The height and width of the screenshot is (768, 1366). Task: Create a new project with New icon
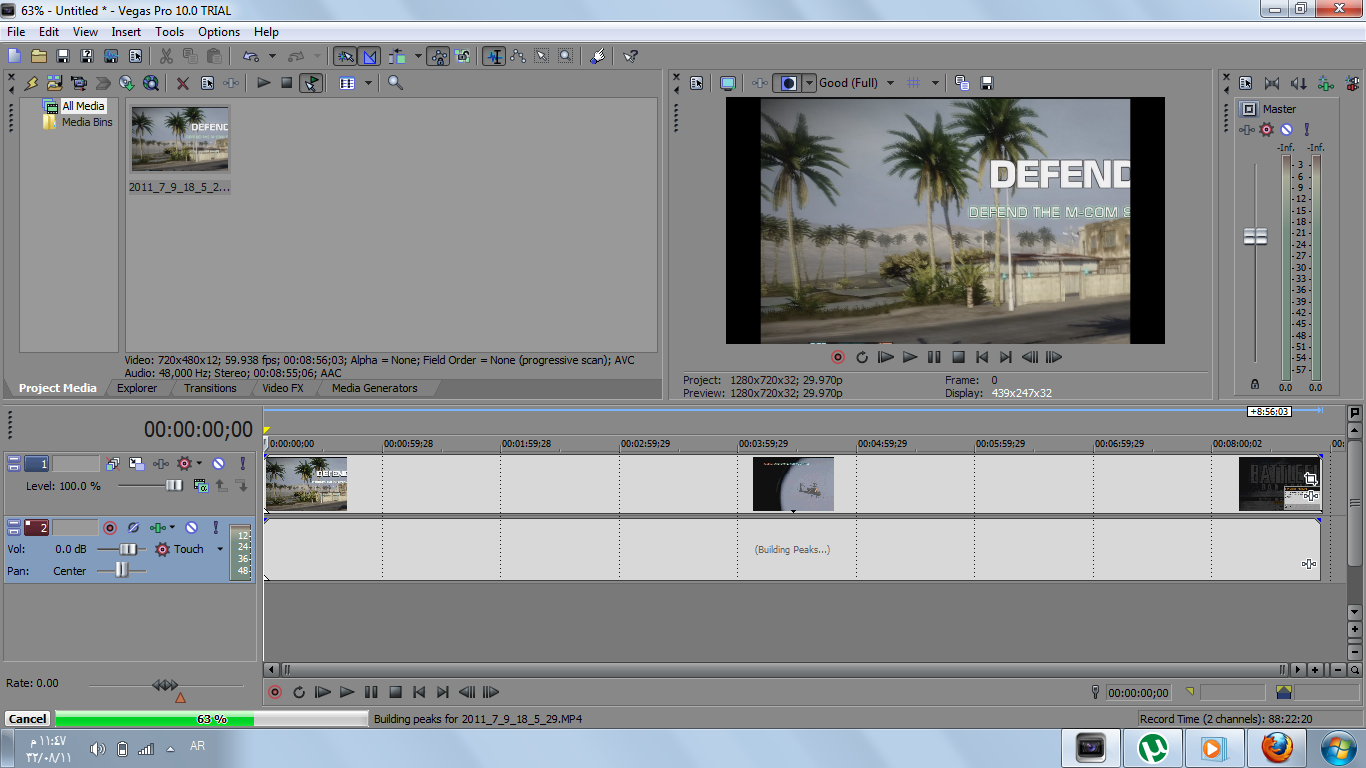15,56
